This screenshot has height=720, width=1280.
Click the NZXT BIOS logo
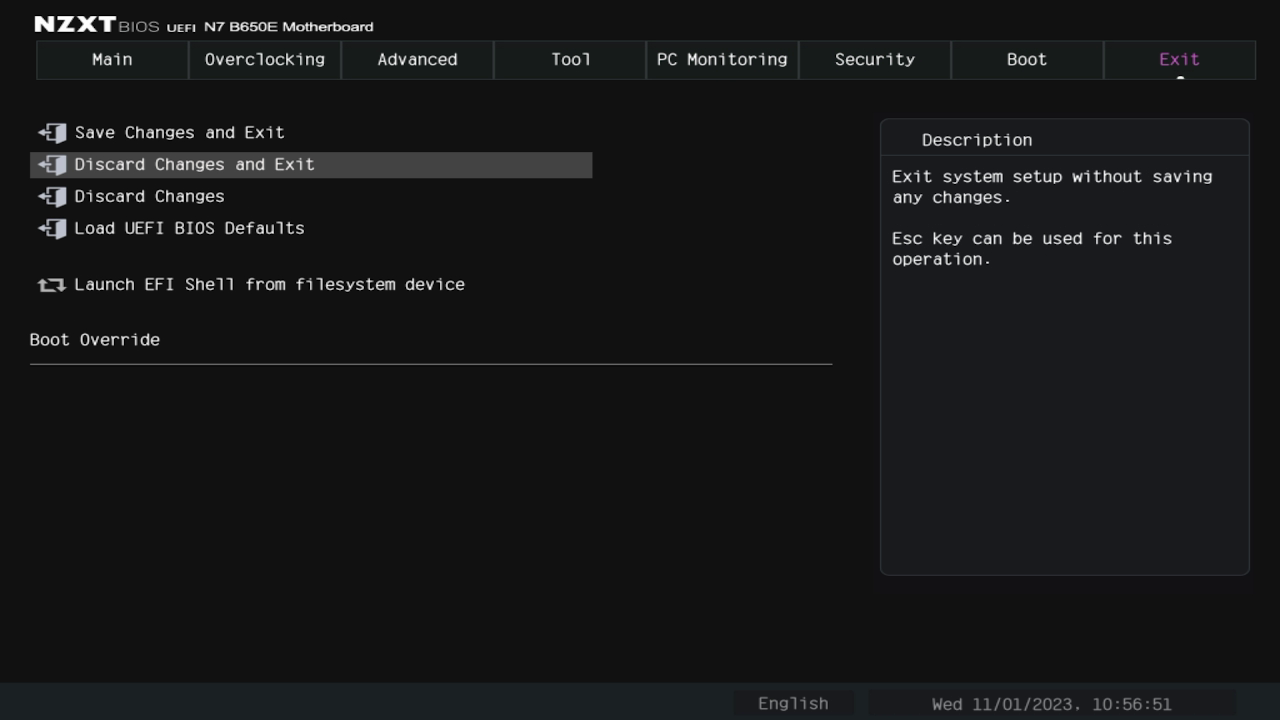coord(96,25)
